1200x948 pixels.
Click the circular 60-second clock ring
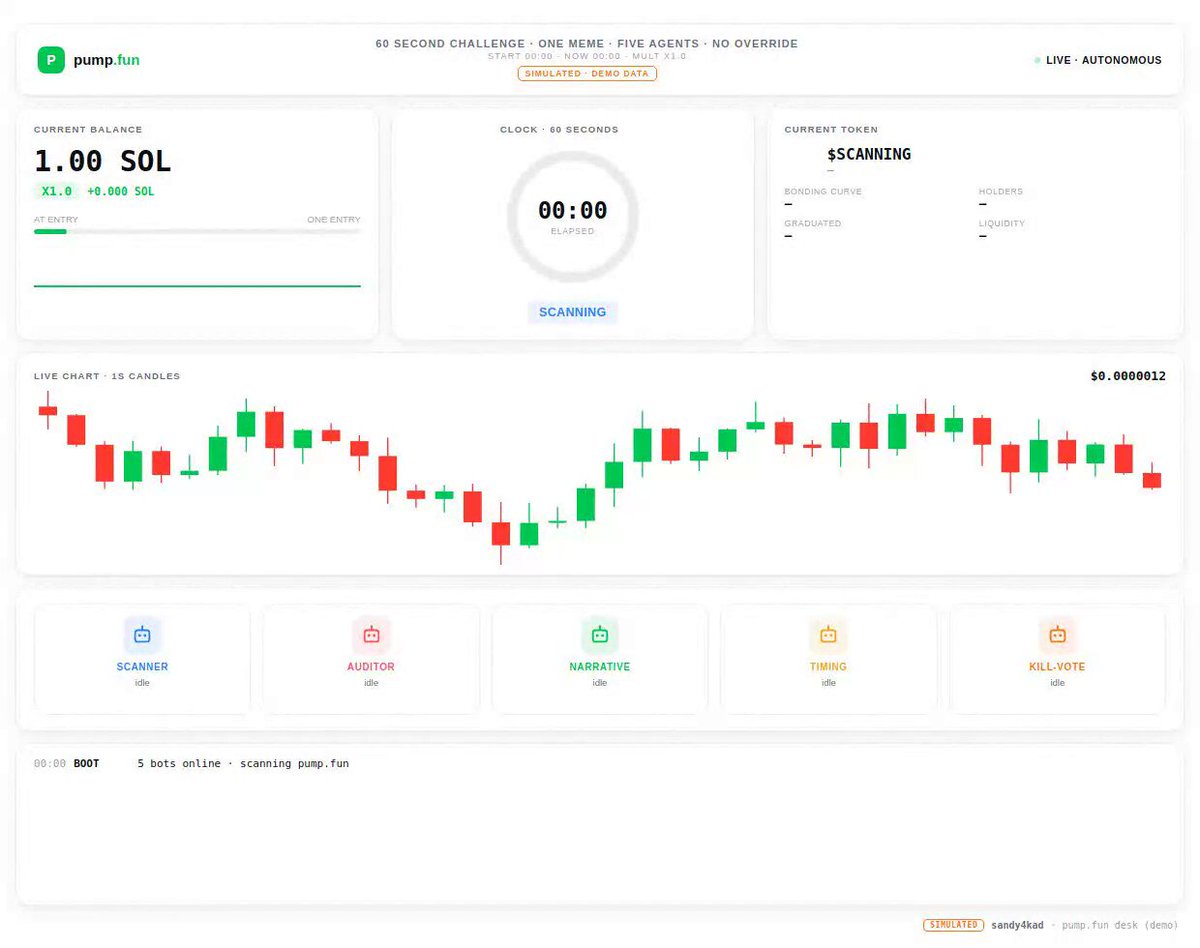(x=572, y=216)
